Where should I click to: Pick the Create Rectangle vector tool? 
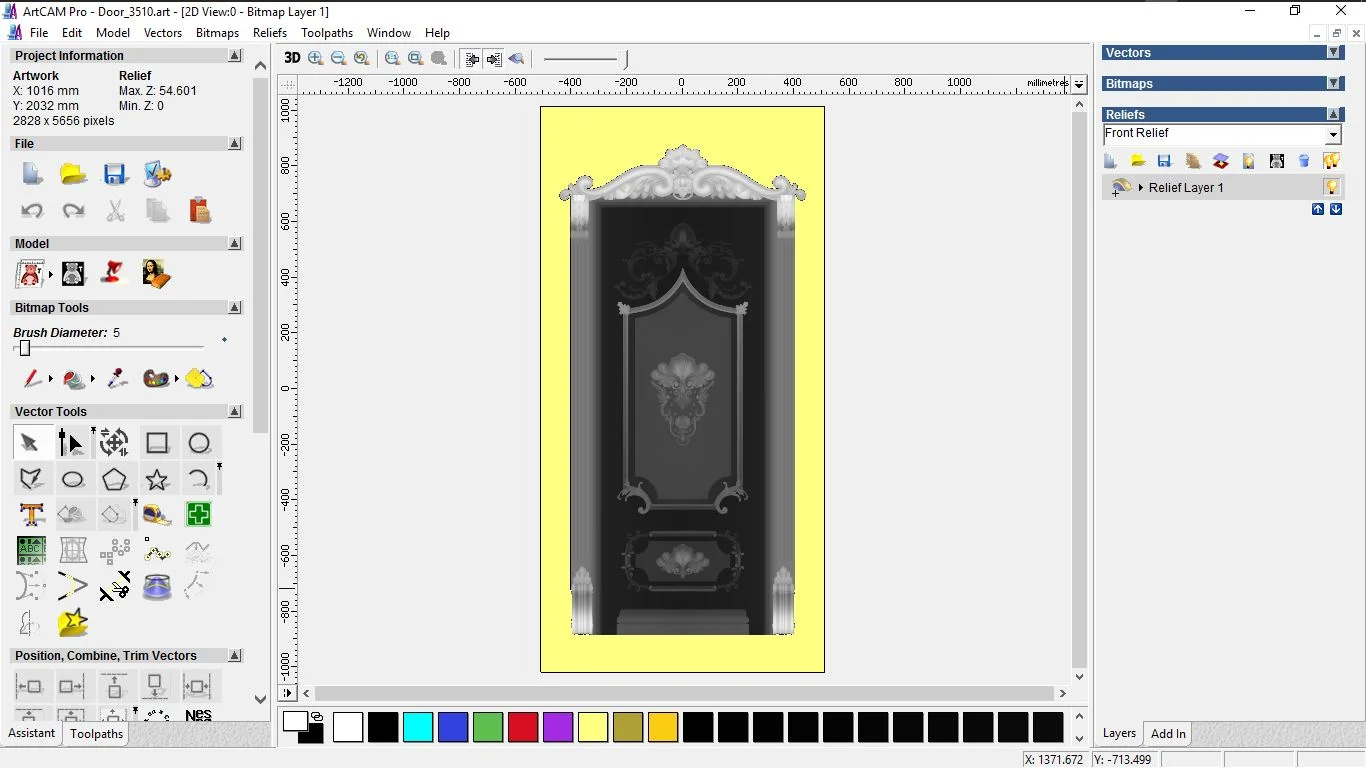click(x=157, y=443)
